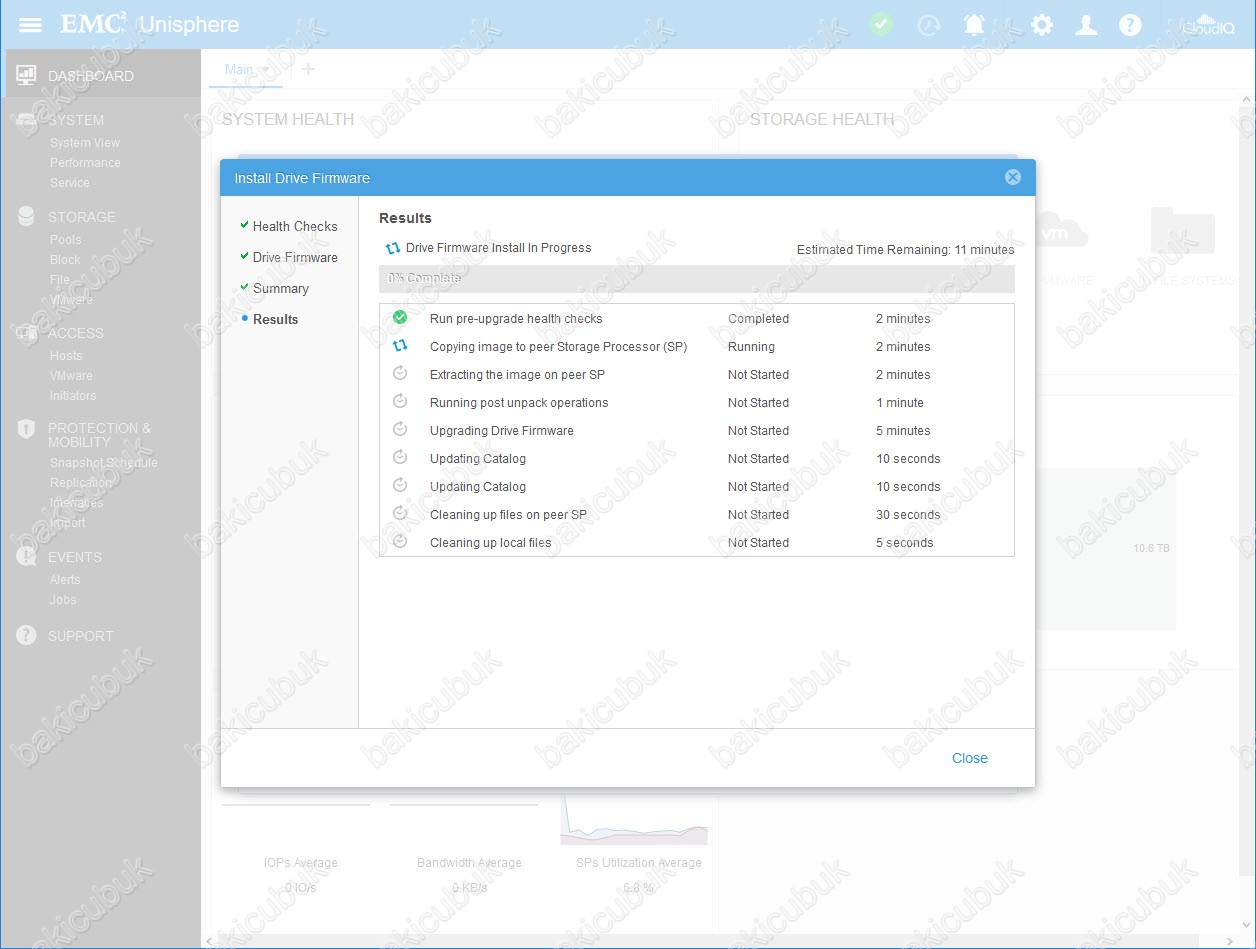Select the Health Checks wizard step
This screenshot has height=949, width=1256.
[x=294, y=226]
